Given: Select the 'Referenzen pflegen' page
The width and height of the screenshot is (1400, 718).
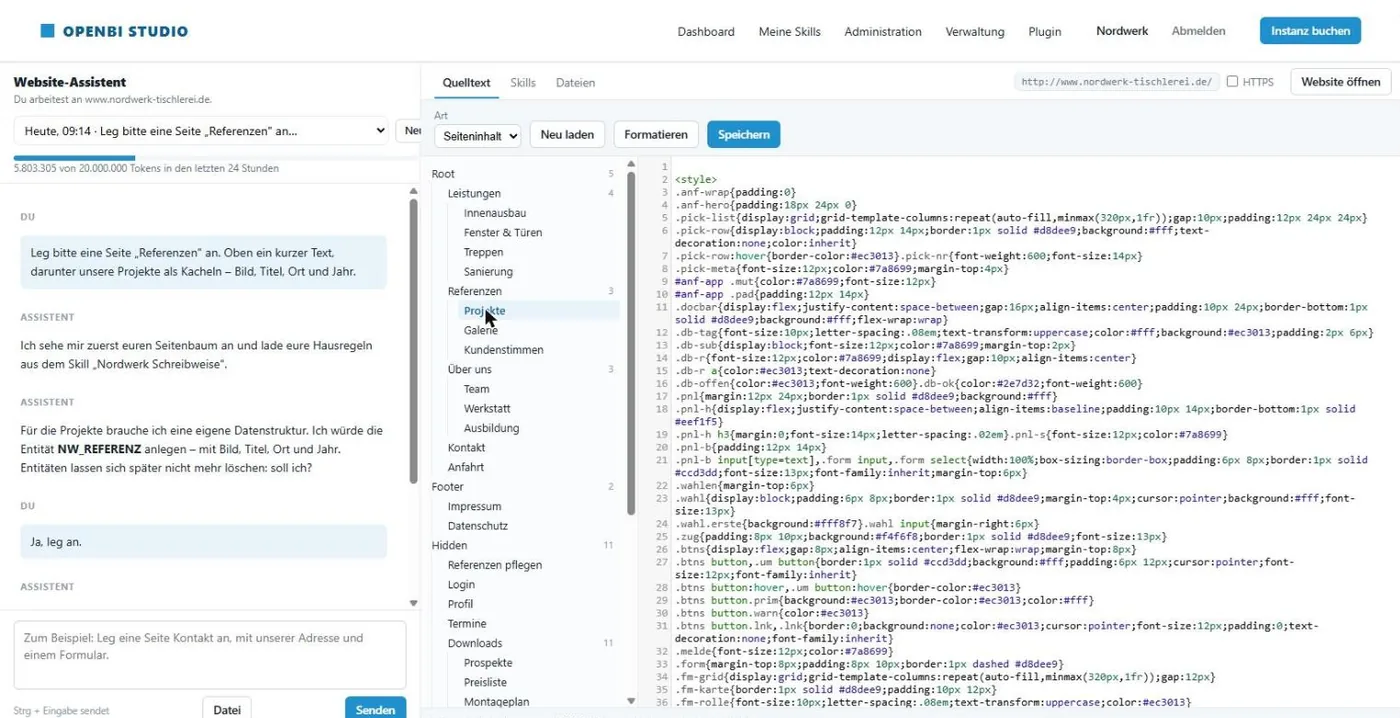Looking at the screenshot, I should click(x=495, y=565).
